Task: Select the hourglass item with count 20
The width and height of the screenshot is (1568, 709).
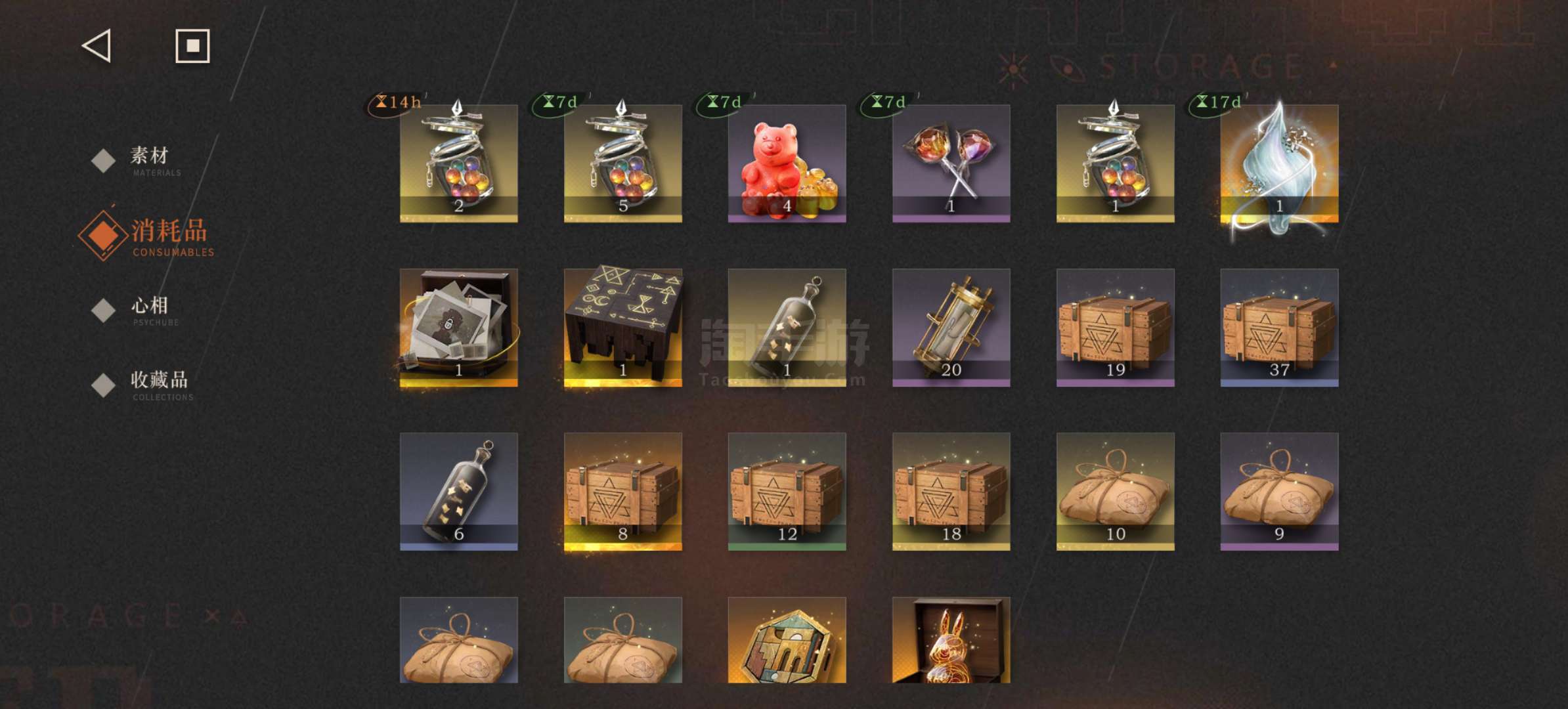Action: 951,327
